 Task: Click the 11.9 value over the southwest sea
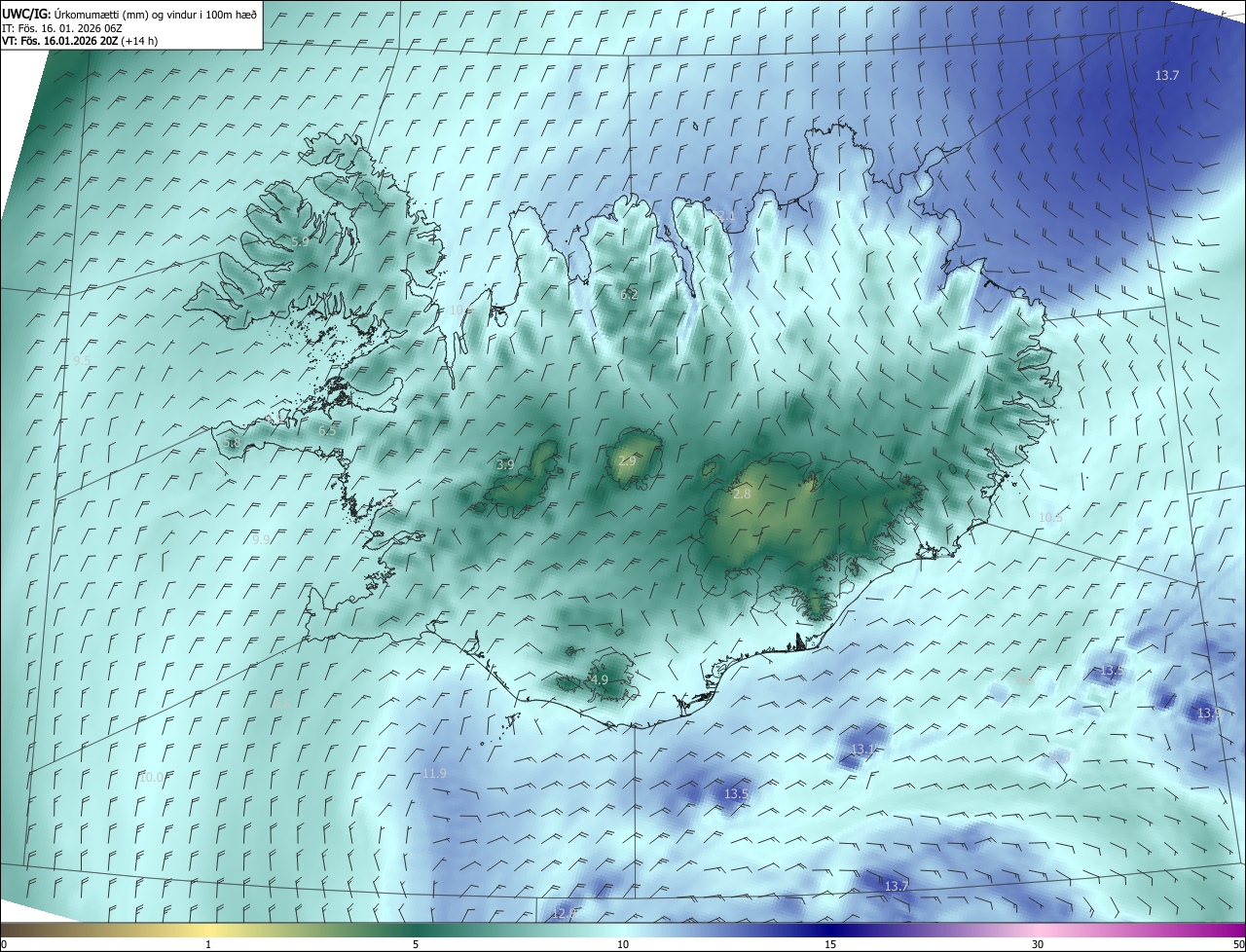click(x=434, y=774)
